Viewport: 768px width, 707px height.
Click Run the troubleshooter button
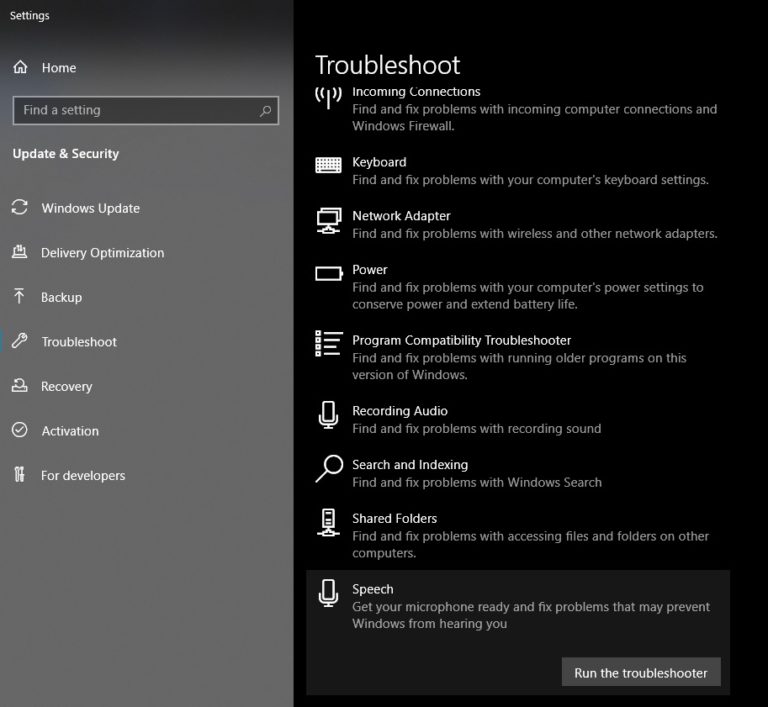tap(641, 672)
